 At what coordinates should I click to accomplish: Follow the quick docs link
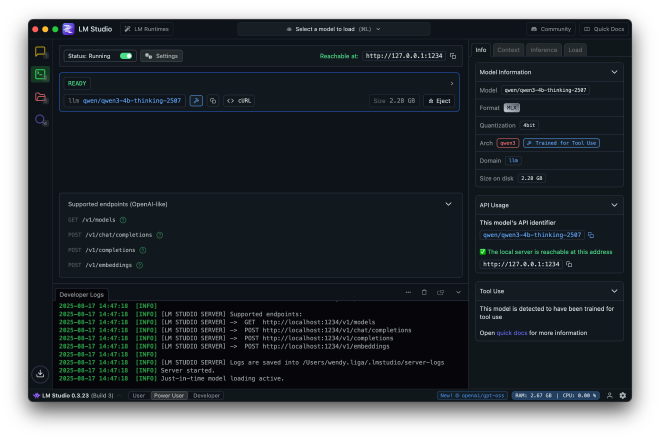pos(512,333)
